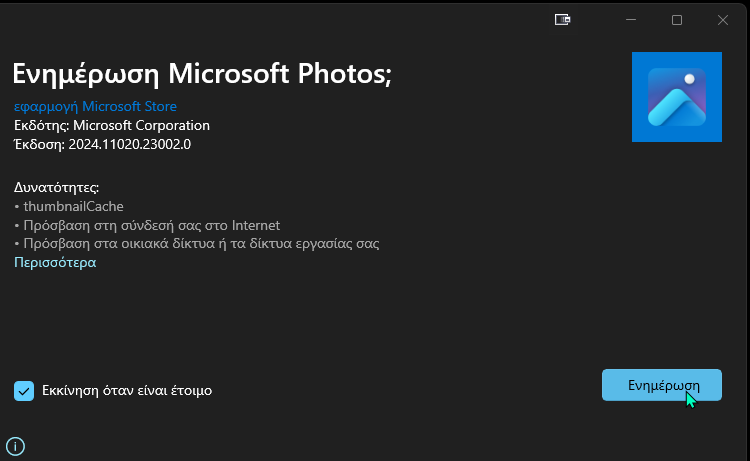Click the version text '2024.11020.23002.0'
The width and height of the screenshot is (750, 461).
pyautogui.click(x=130, y=144)
